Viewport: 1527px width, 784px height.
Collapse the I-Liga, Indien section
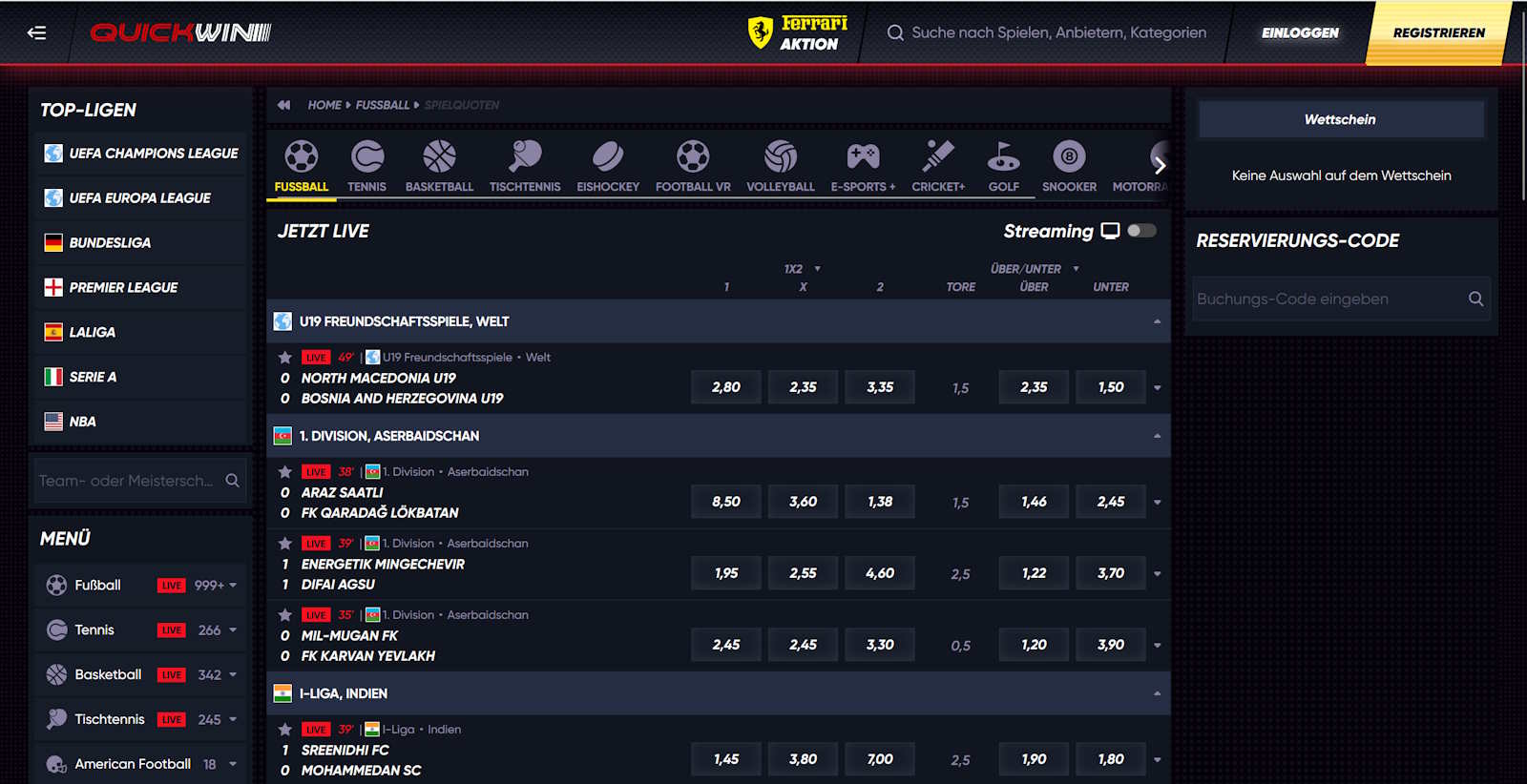(x=1157, y=693)
